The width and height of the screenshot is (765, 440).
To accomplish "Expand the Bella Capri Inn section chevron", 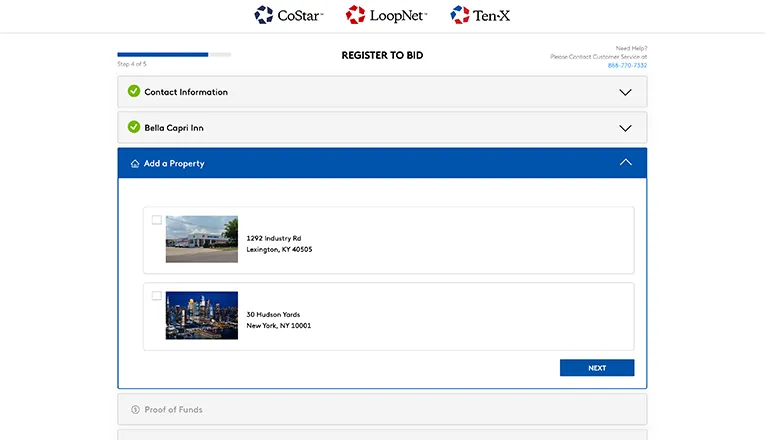I will tap(625, 128).
